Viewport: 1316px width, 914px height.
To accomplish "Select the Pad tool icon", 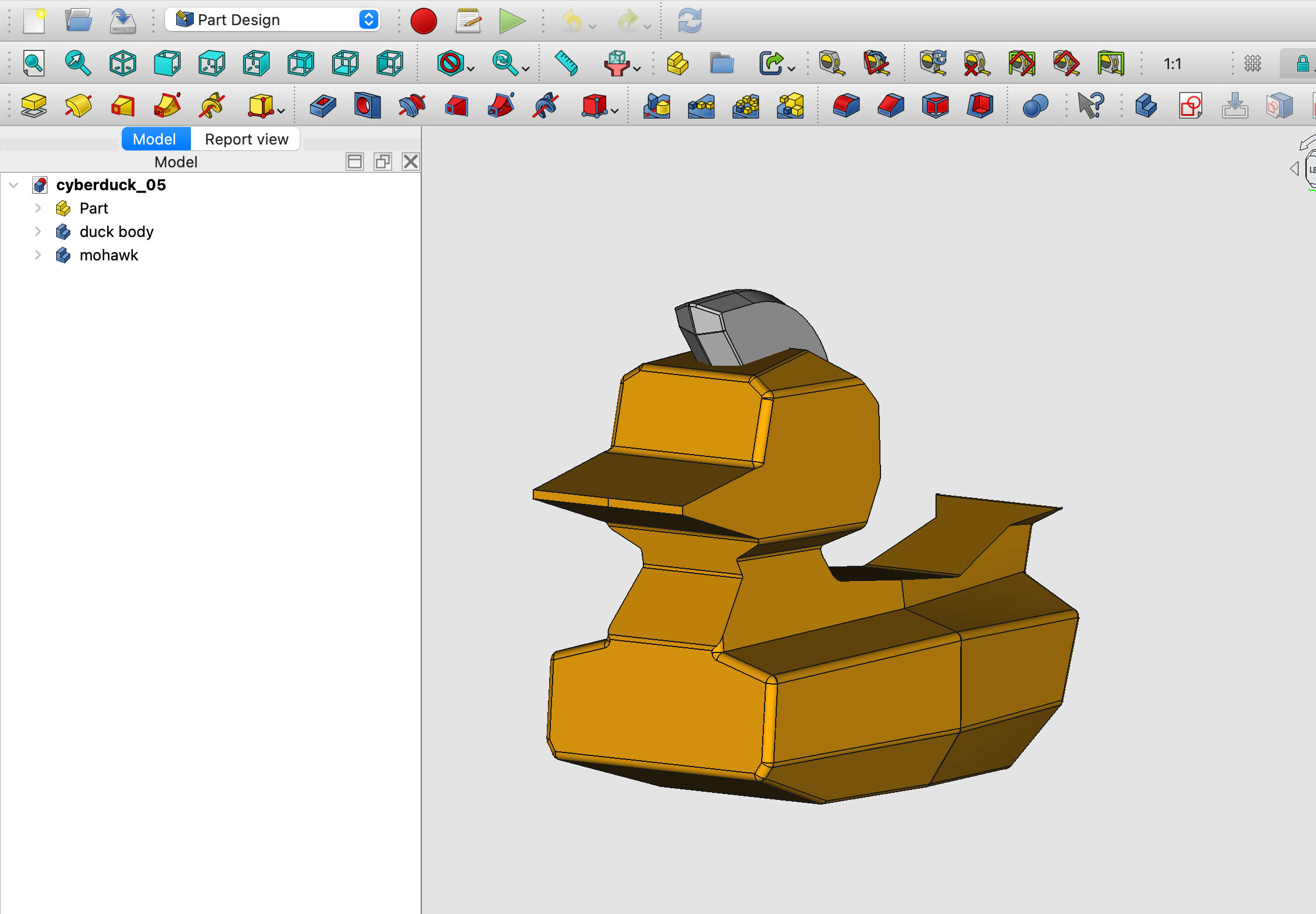I will point(33,106).
